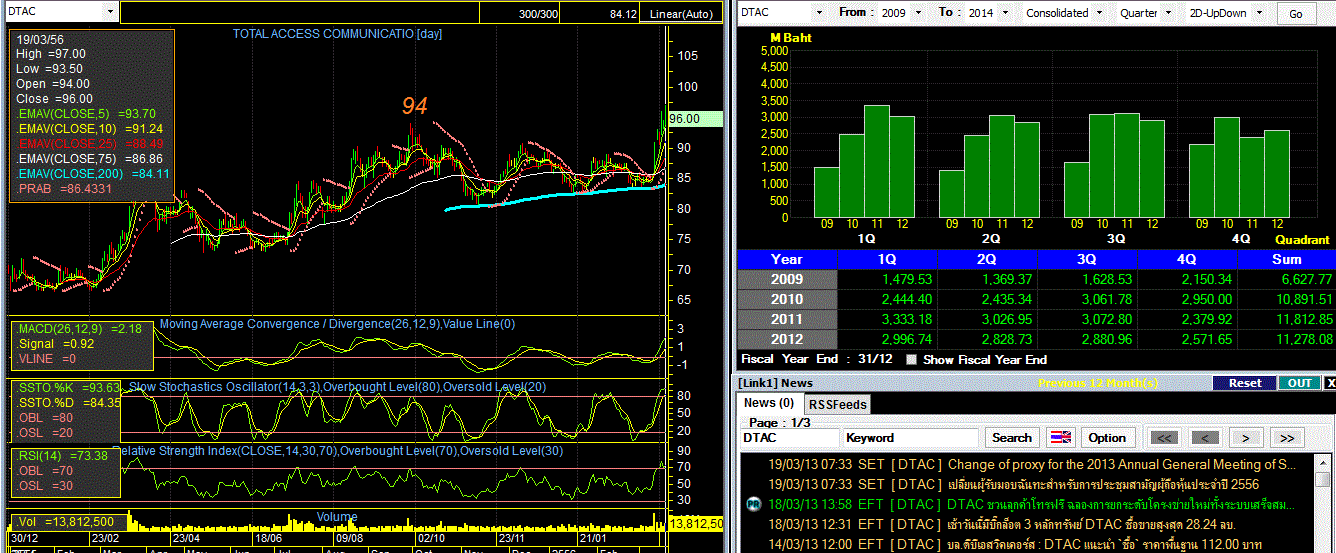Click the Search button in news panel

click(1011, 438)
